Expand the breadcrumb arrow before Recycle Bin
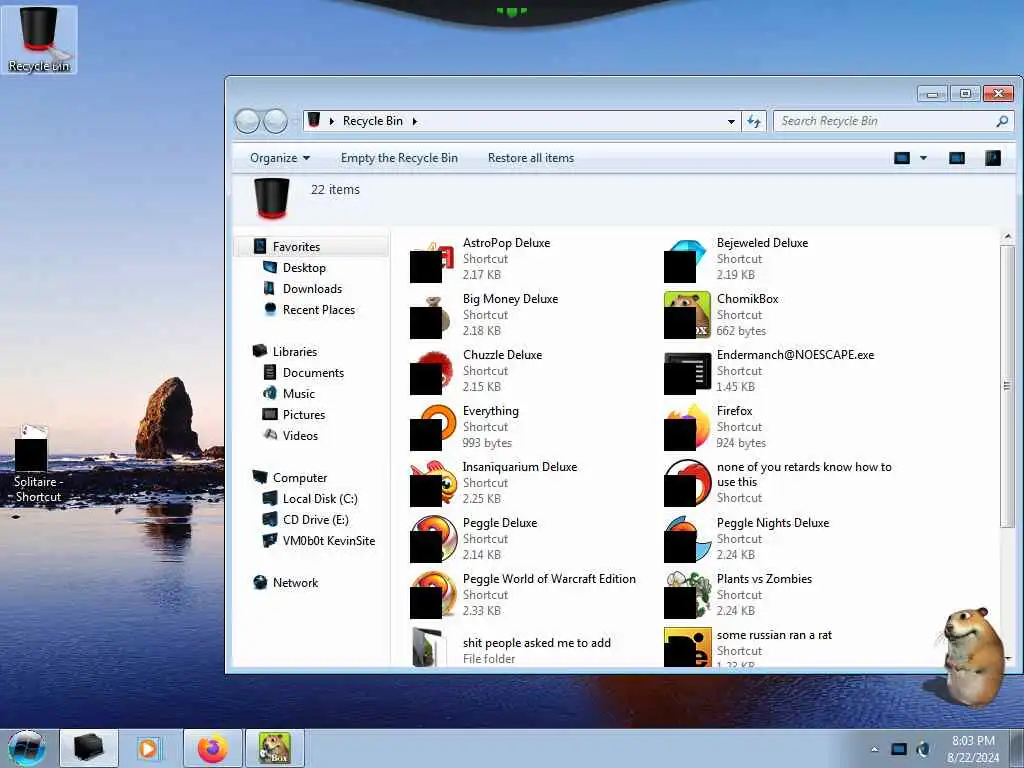Image resolution: width=1024 pixels, height=768 pixels. click(x=332, y=121)
